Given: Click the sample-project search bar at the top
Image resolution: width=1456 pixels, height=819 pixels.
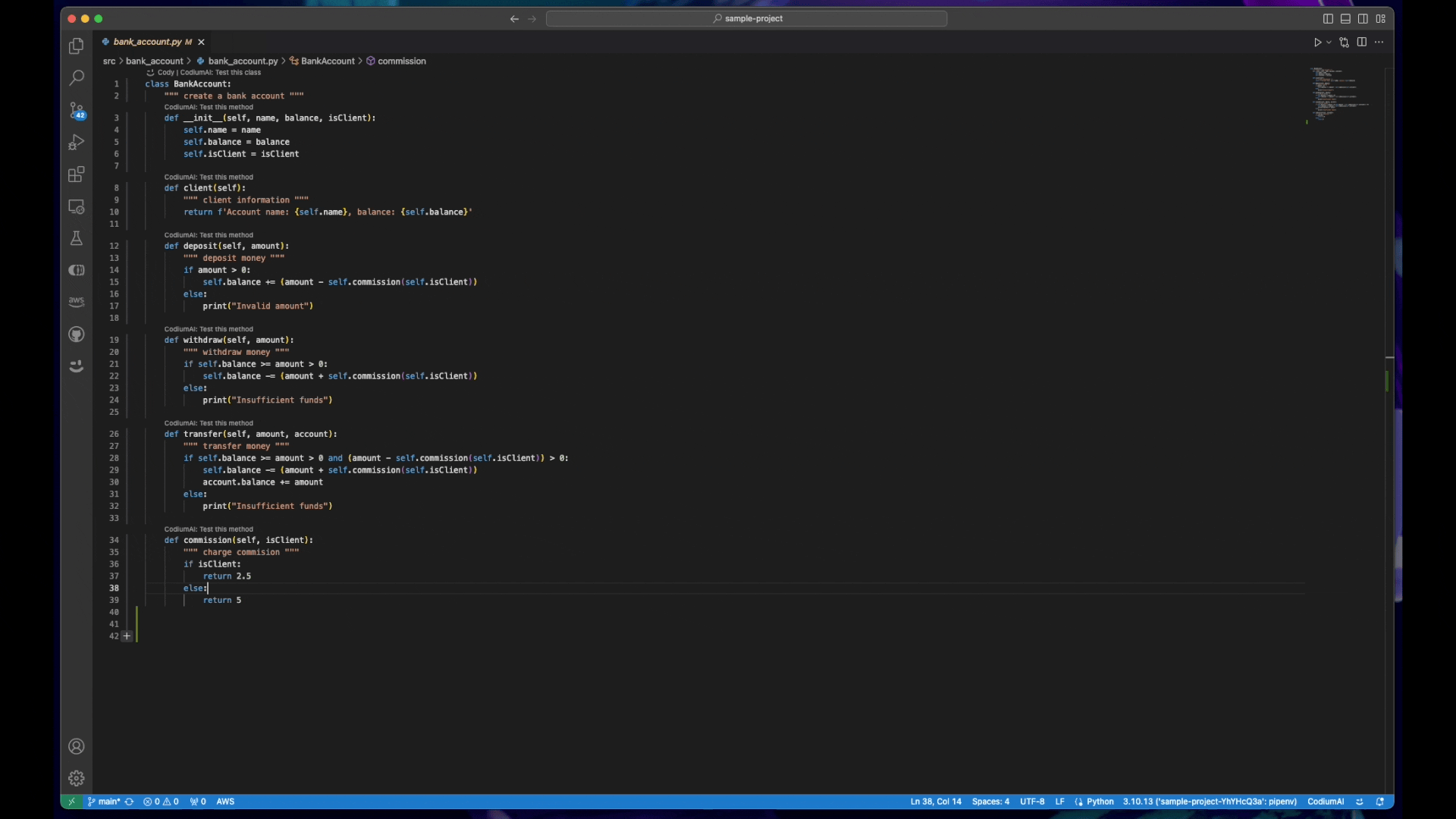Looking at the screenshot, I should point(747,18).
